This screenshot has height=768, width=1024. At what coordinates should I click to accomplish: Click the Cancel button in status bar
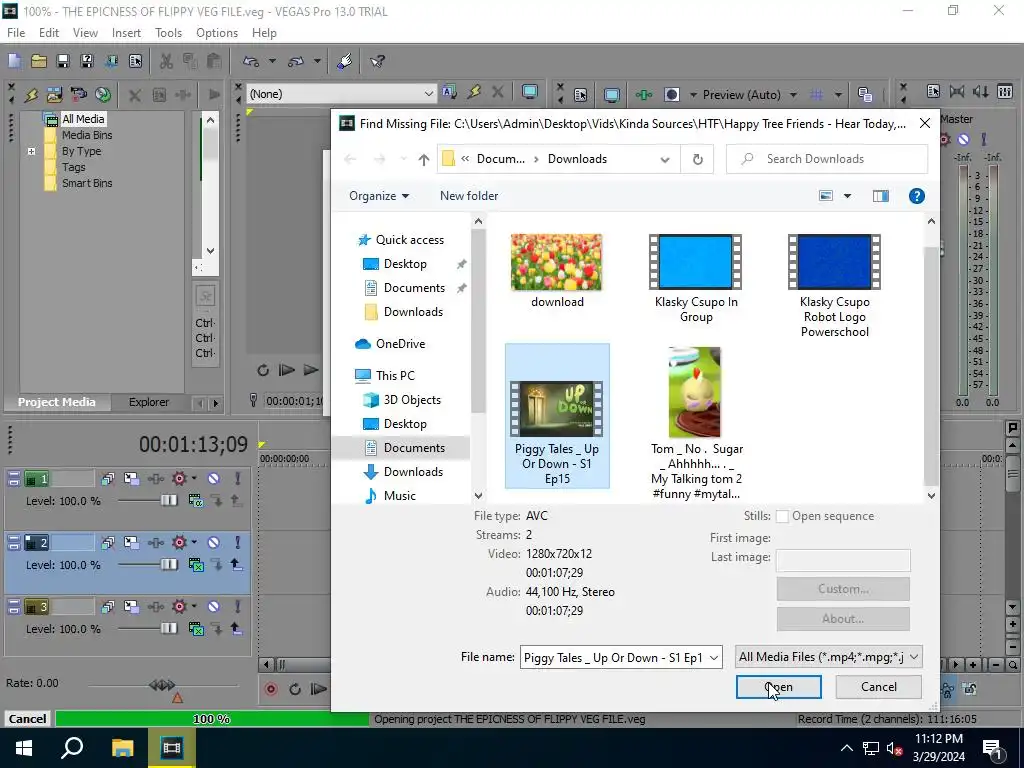pyautogui.click(x=27, y=719)
